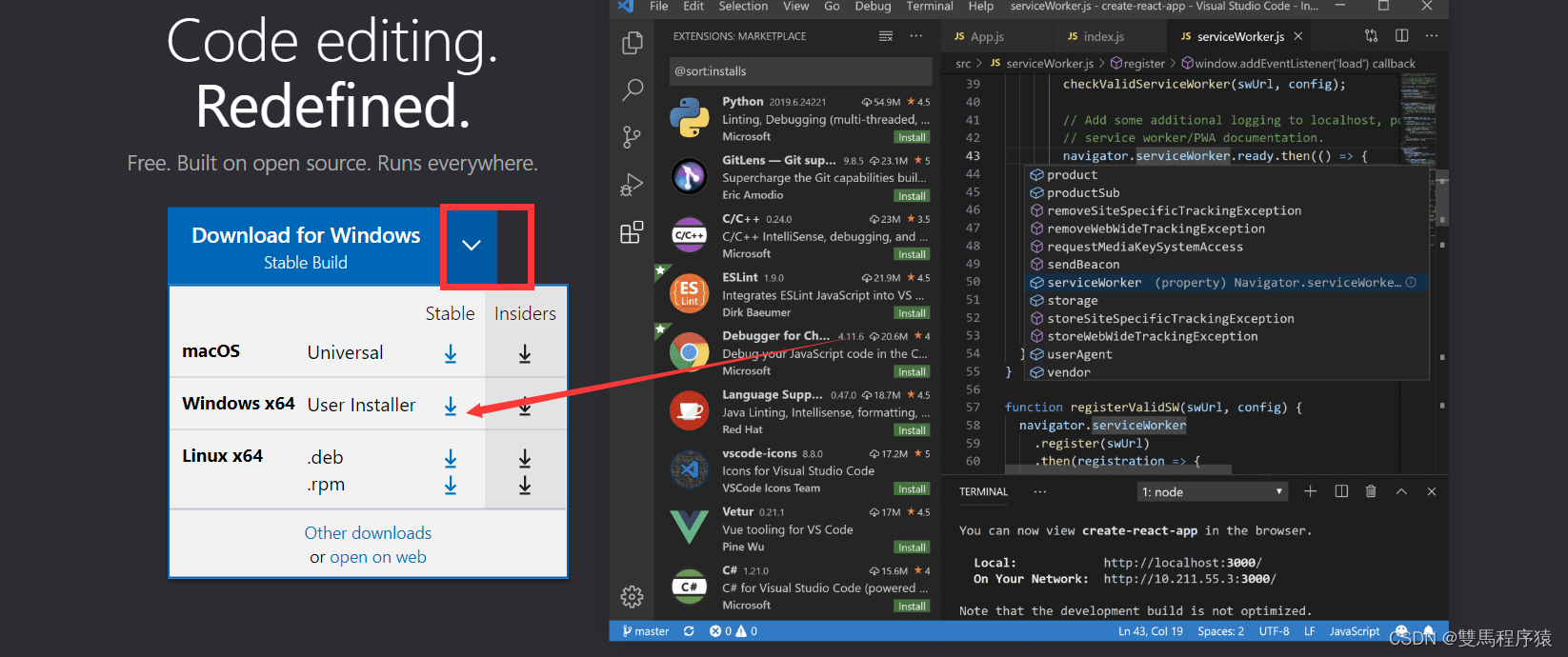Open the Go menu
The width and height of the screenshot is (1568, 657).
coord(832,6)
